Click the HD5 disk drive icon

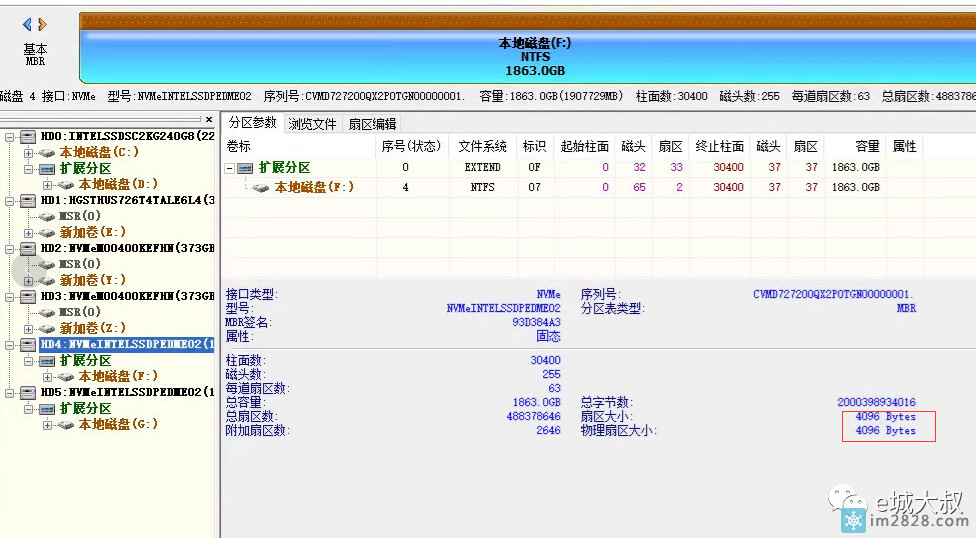coord(28,392)
